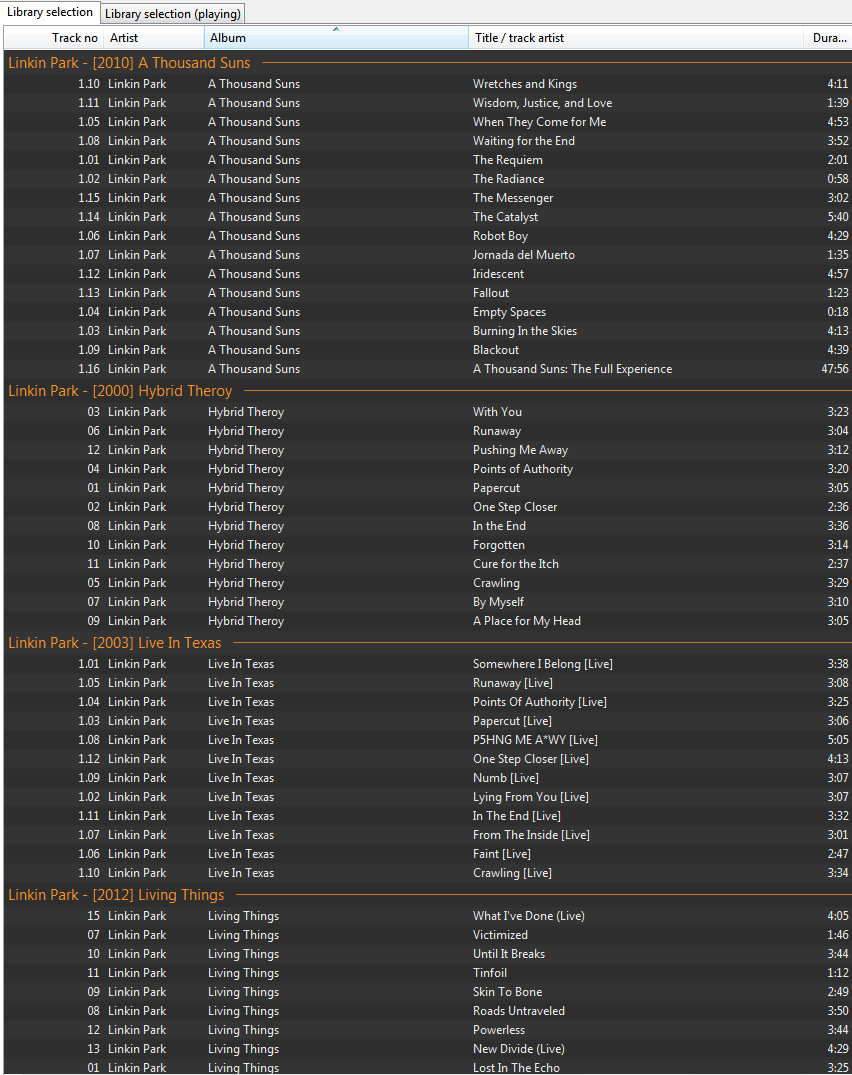Select the Live In Texas group header

coord(428,643)
